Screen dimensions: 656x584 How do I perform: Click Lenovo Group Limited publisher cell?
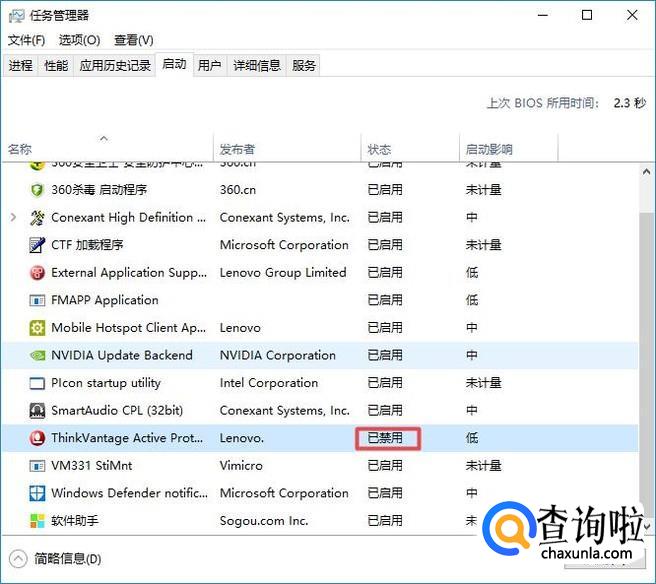click(283, 272)
